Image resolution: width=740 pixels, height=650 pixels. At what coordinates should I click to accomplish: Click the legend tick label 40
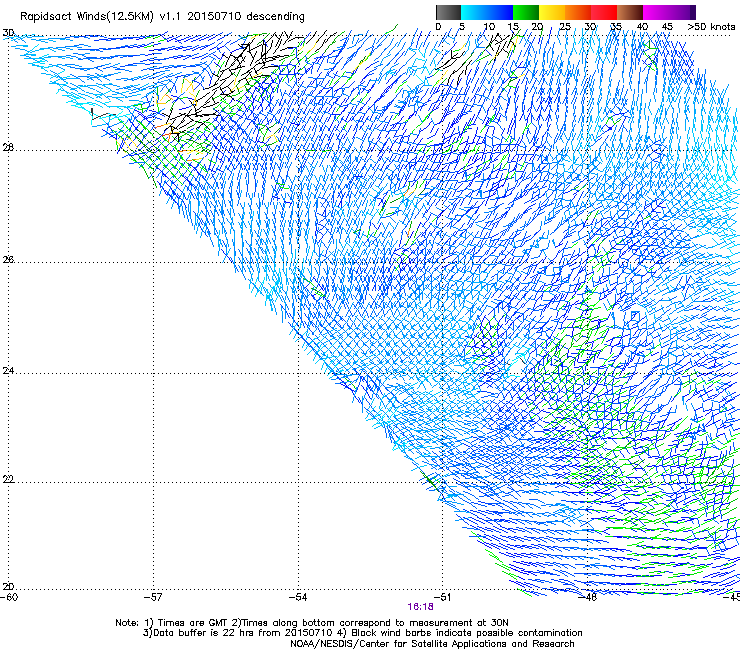[642, 27]
